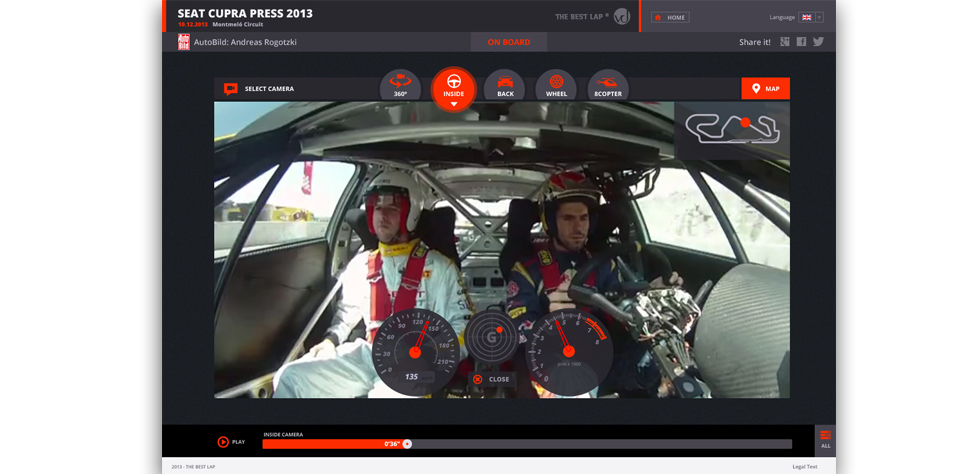This screenshot has height=474, width=979.
Task: Switch to the Wheel camera
Action: point(556,86)
